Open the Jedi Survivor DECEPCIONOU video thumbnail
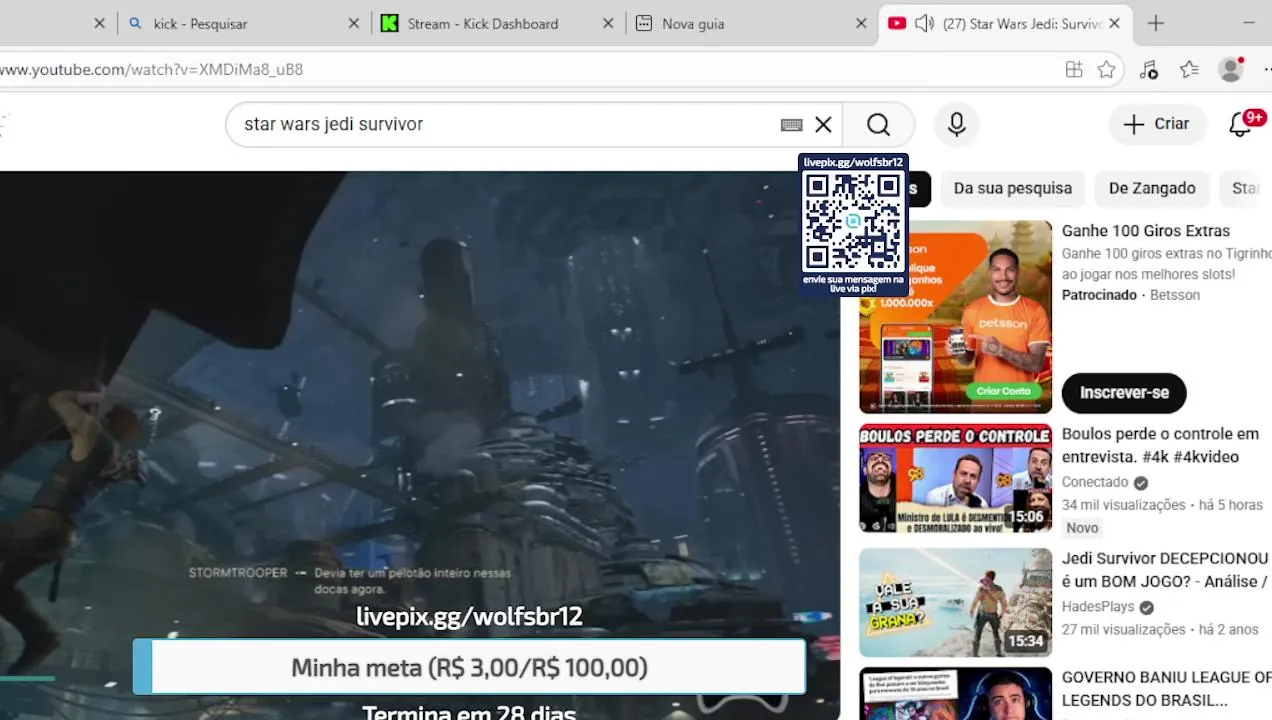This screenshot has width=1272, height=720. [955, 602]
